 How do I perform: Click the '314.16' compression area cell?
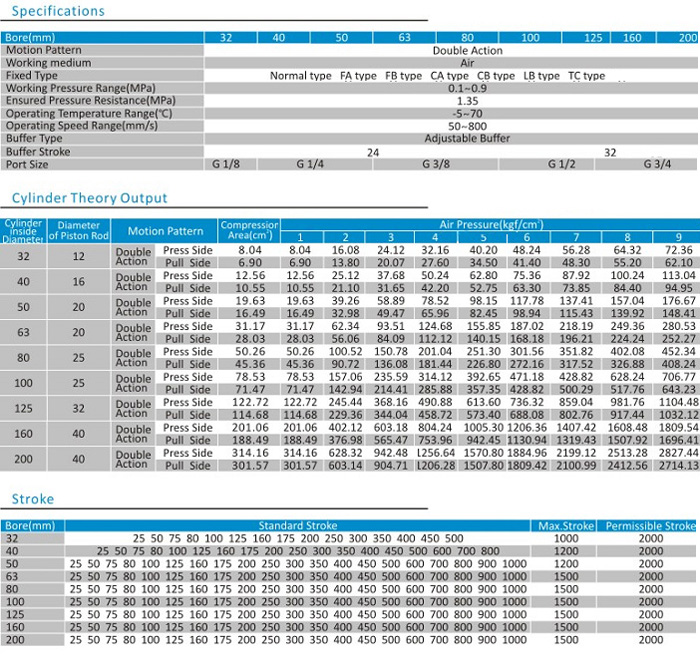[250, 453]
